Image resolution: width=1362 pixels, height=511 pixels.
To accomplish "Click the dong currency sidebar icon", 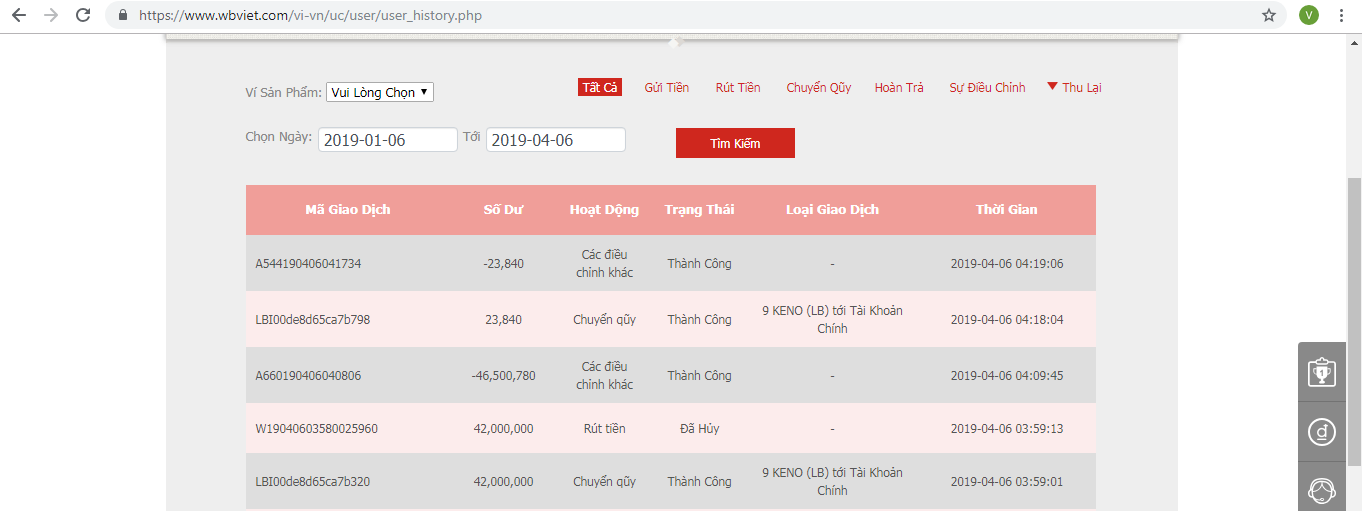I will (1322, 432).
